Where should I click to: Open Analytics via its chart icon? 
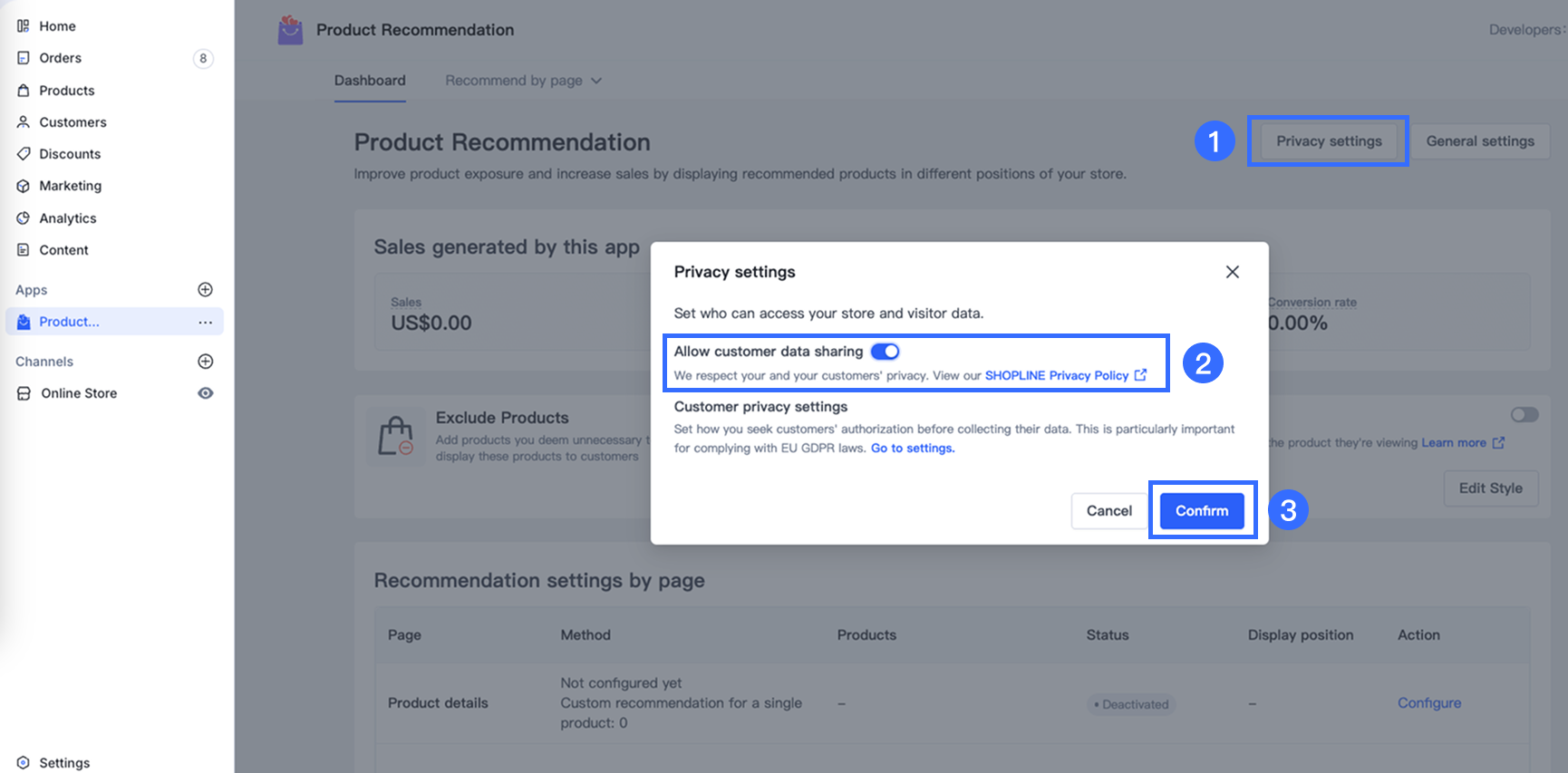(x=24, y=218)
